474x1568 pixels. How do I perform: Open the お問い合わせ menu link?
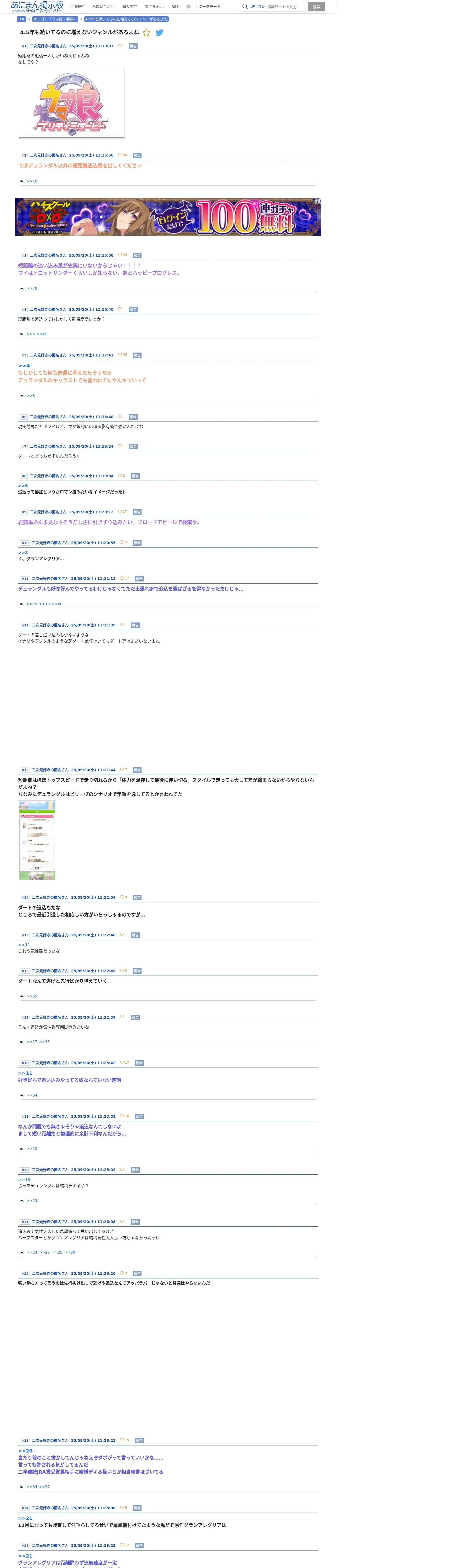tap(103, 7)
